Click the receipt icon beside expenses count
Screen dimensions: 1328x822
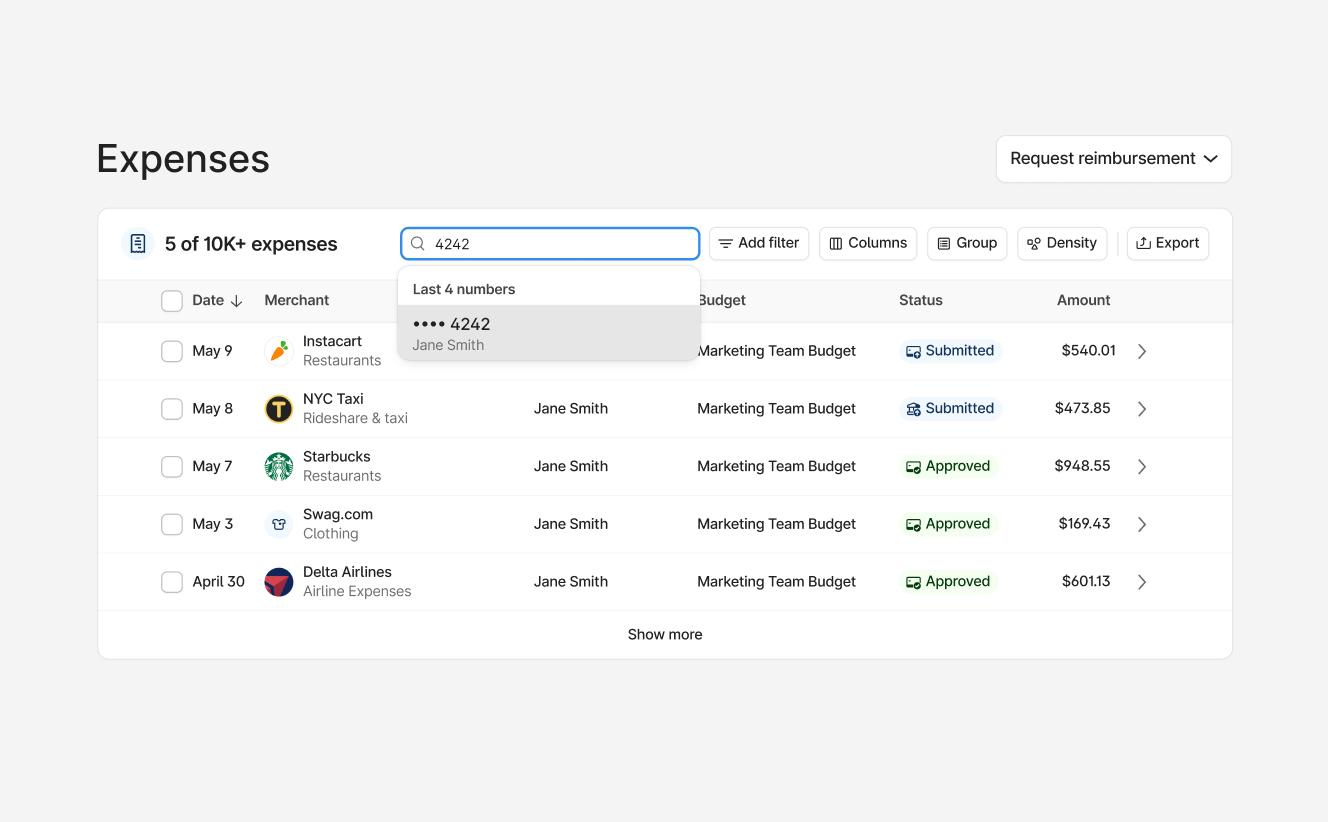click(138, 244)
